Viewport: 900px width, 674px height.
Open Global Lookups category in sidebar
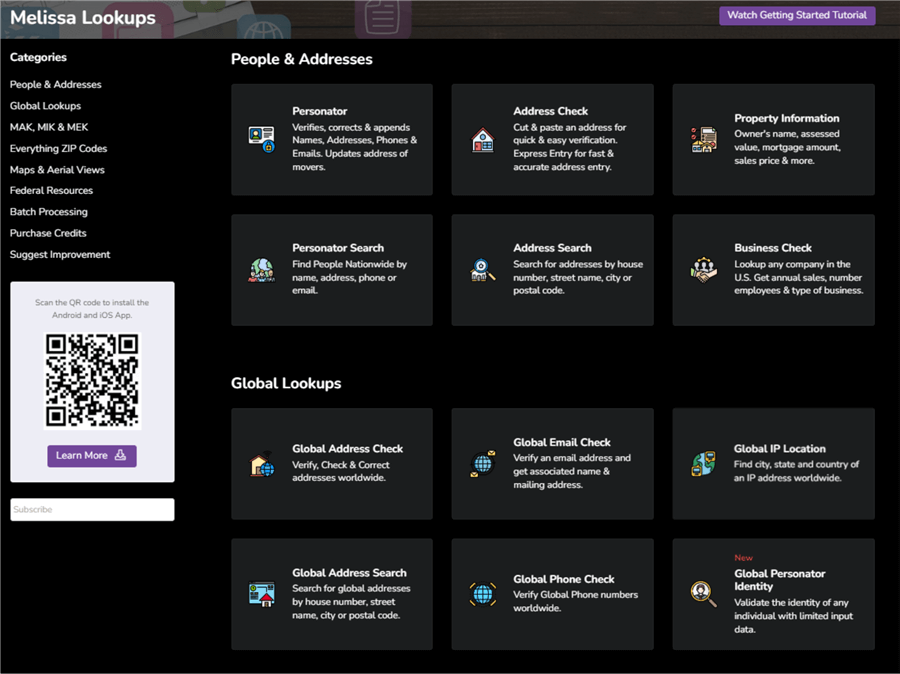pyautogui.click(x=45, y=106)
